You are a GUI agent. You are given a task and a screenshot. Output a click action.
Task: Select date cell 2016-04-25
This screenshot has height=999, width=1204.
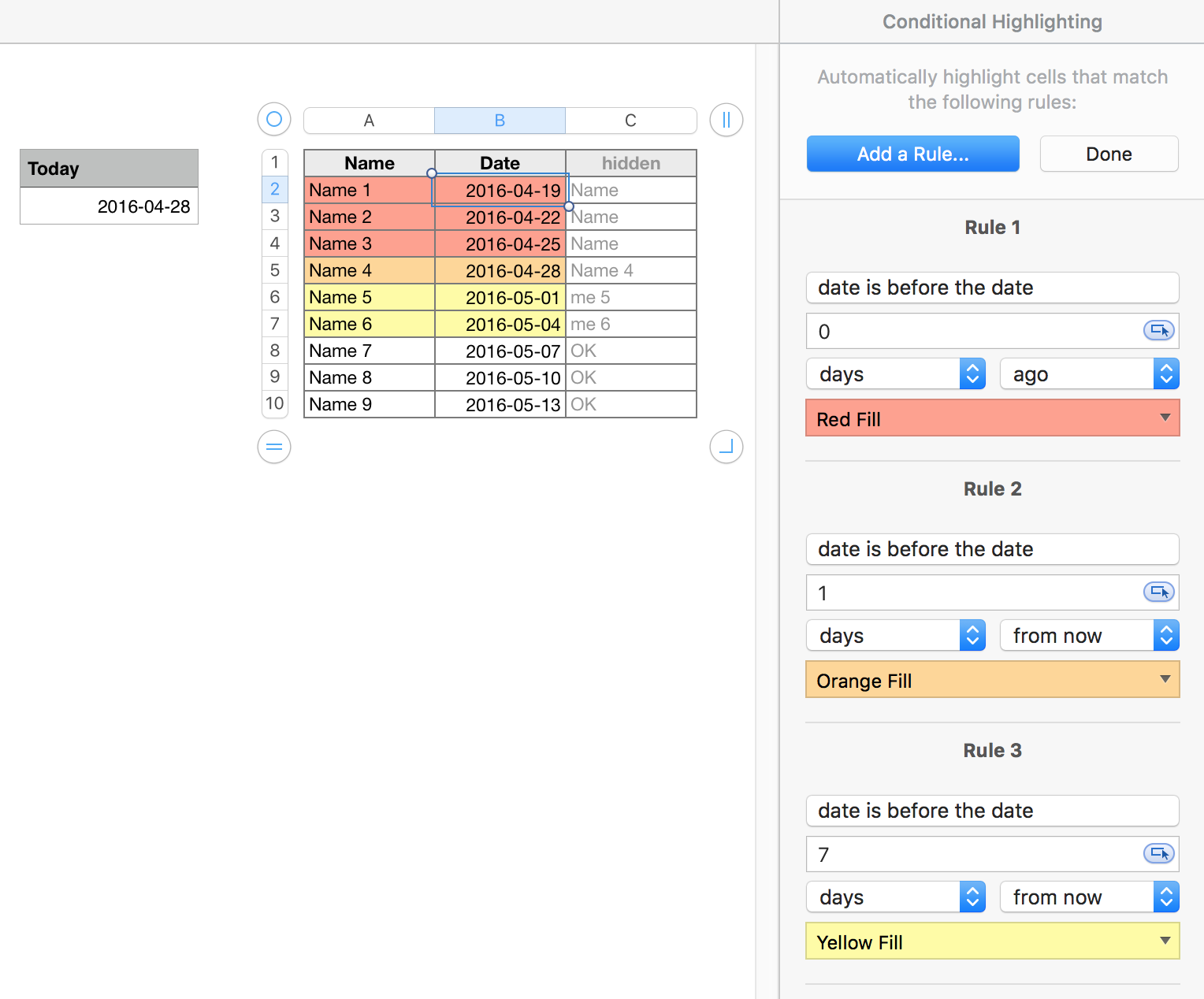coord(500,243)
